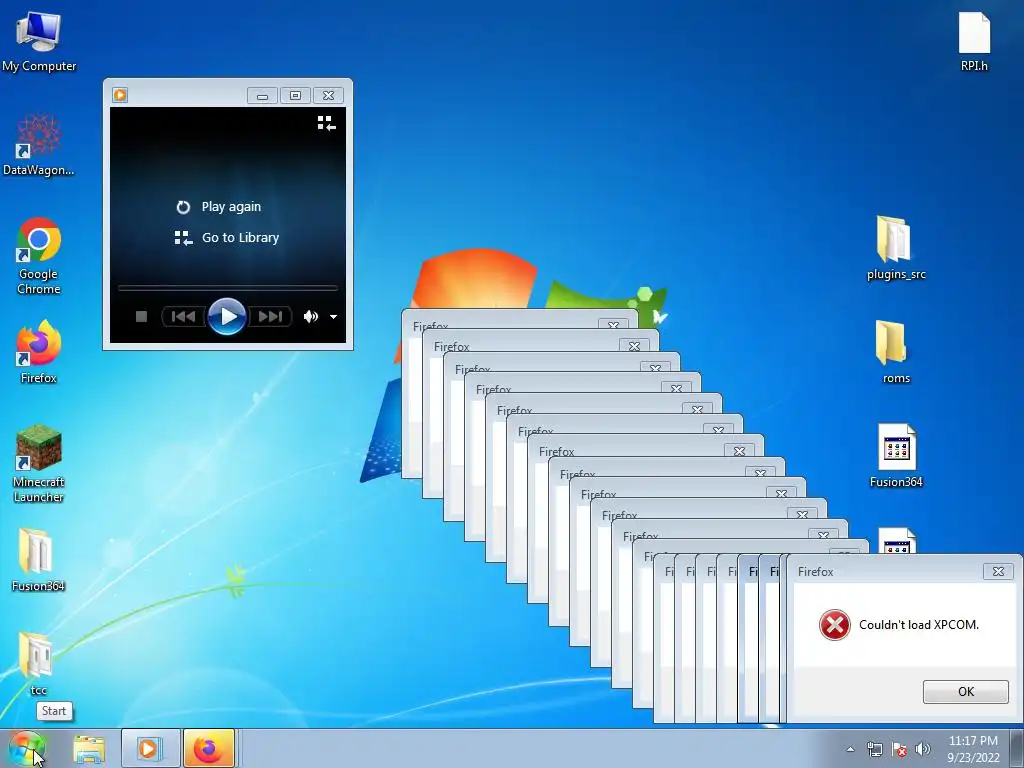
Task: Click the Firefox taskbar button
Action: pyautogui.click(x=209, y=748)
